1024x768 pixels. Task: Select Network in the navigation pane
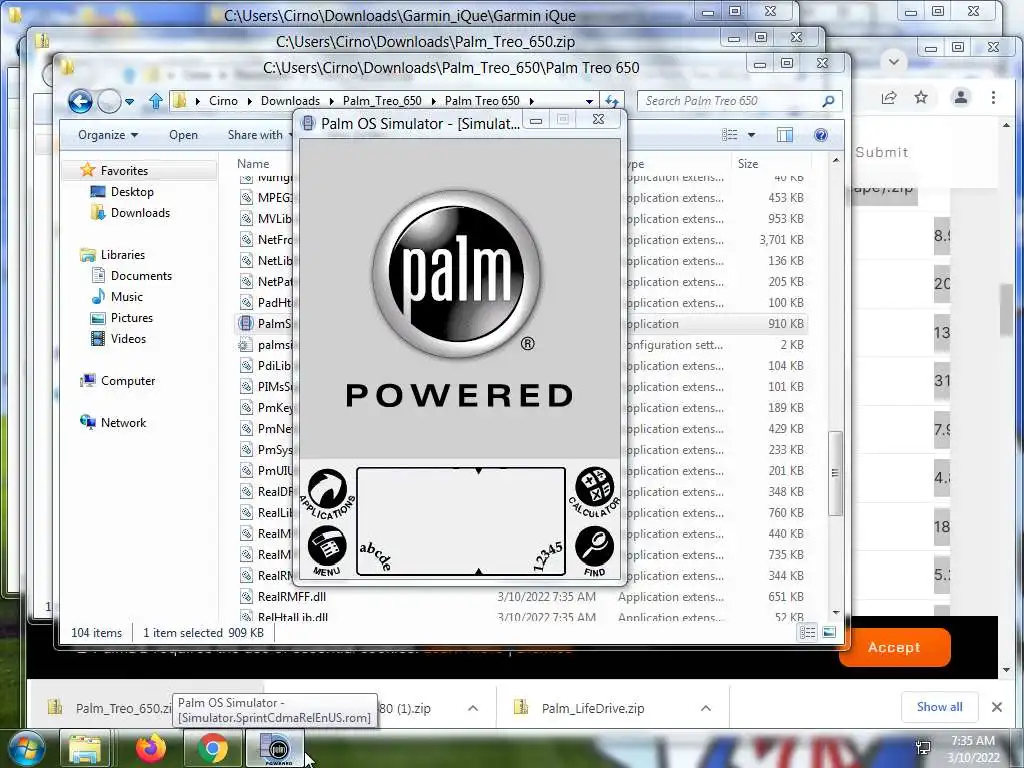point(123,423)
